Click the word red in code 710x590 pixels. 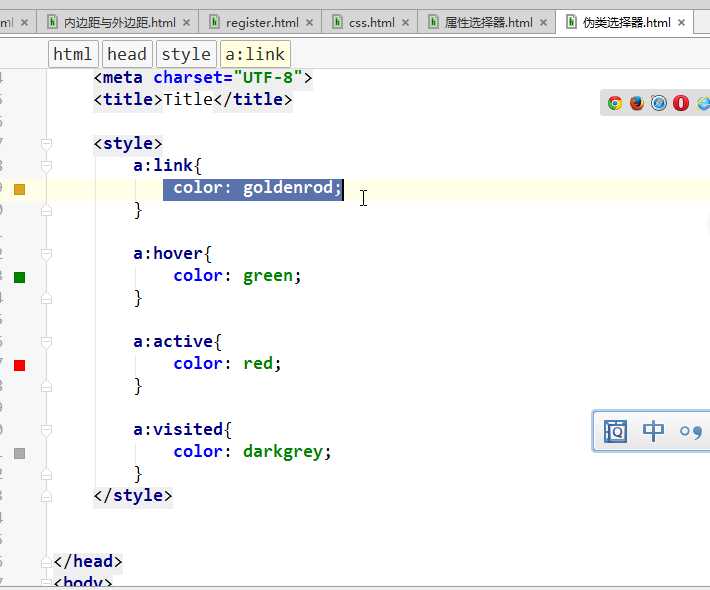pyautogui.click(x=258, y=364)
